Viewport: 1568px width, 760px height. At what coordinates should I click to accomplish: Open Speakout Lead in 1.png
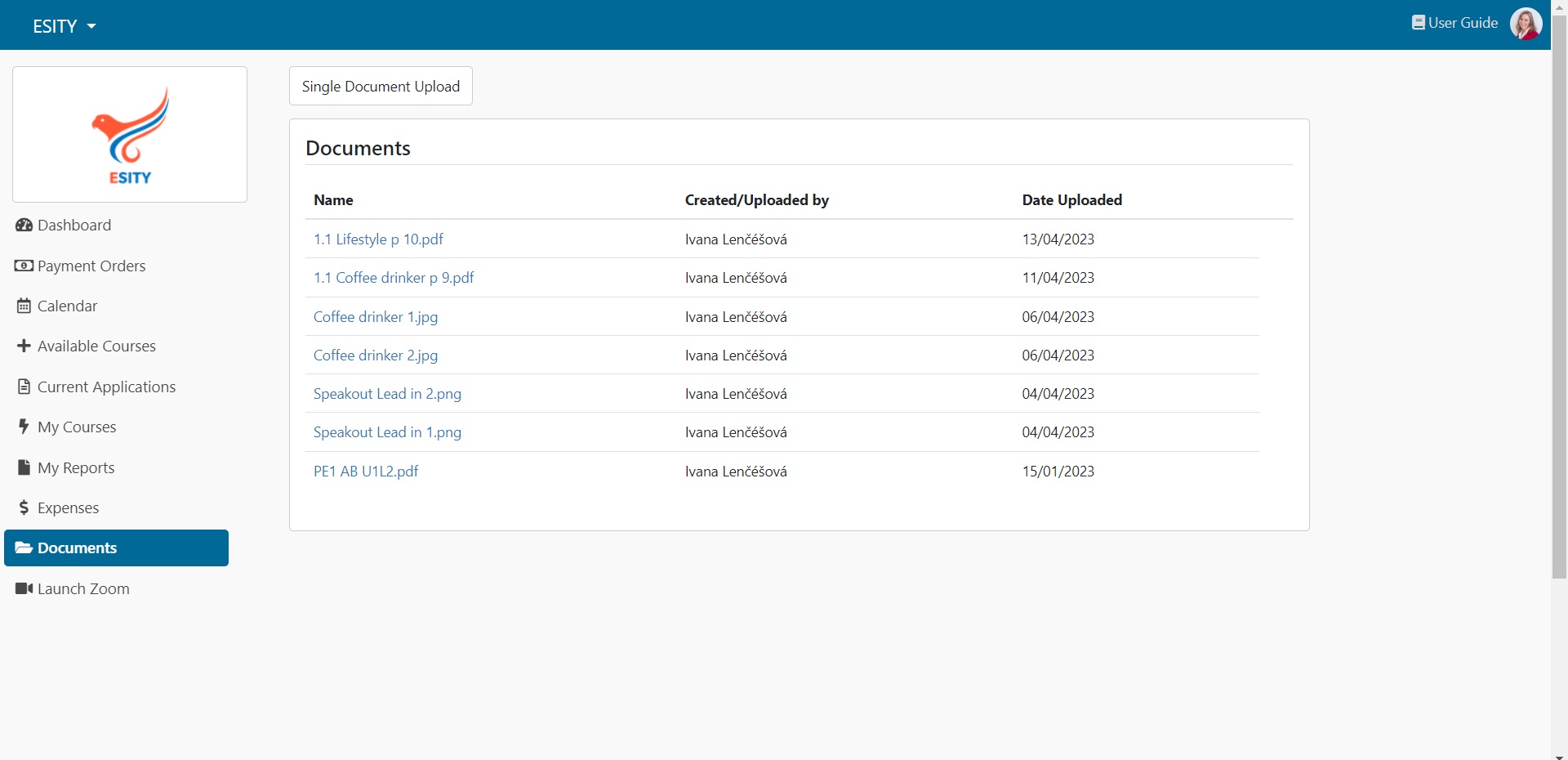tap(387, 432)
